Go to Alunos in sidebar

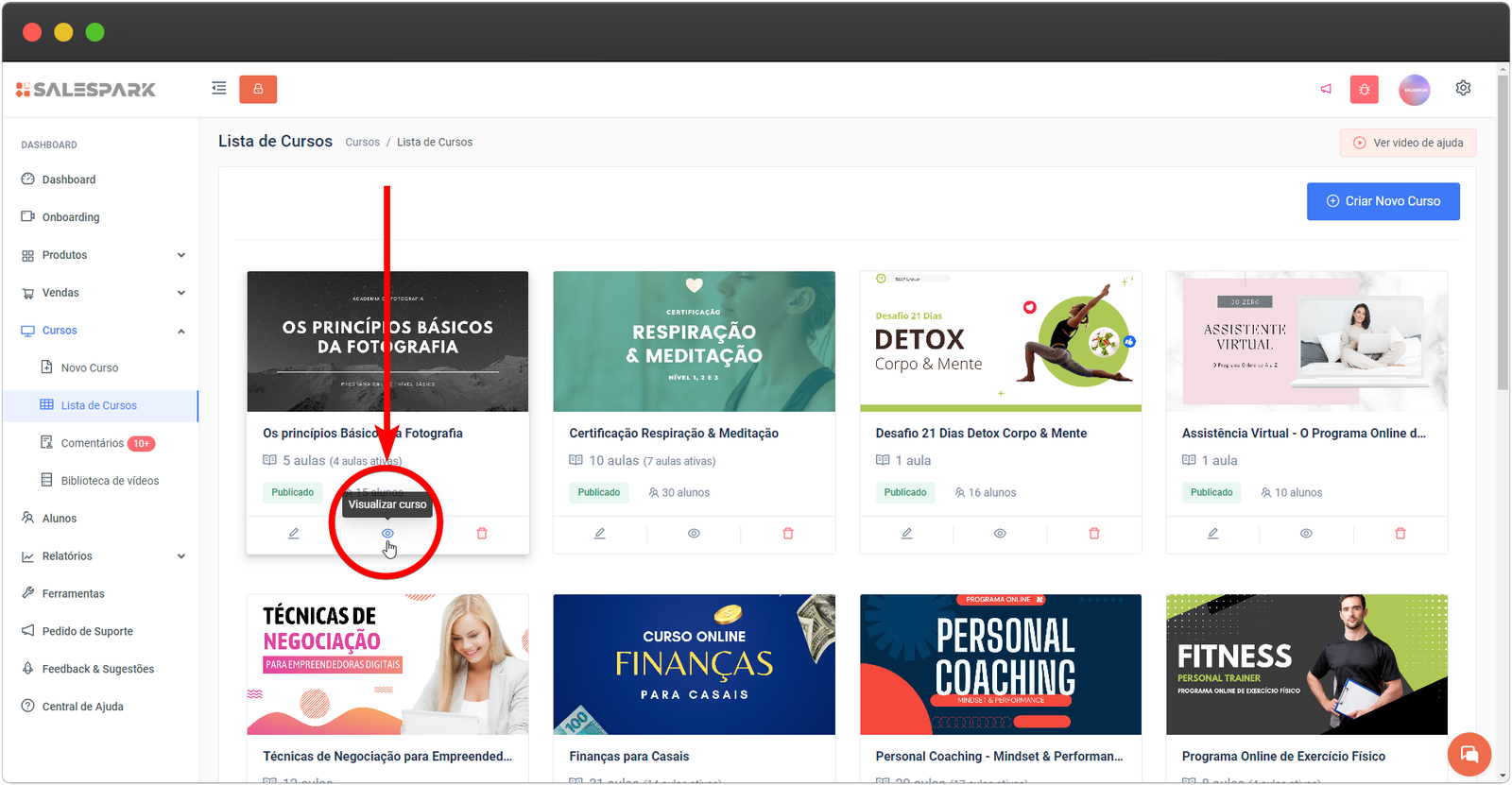[x=59, y=519]
